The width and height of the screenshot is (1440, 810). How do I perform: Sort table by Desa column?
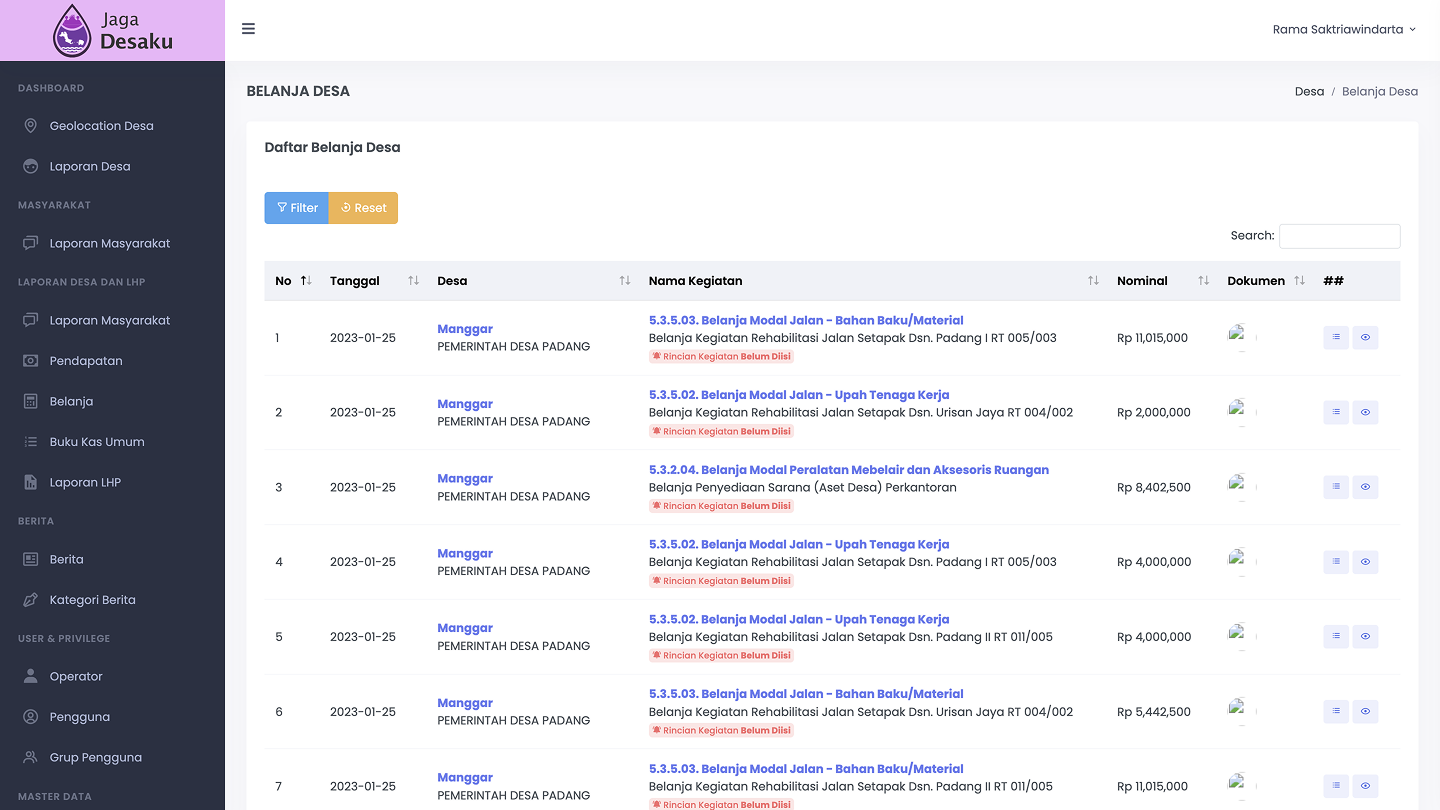click(532, 281)
